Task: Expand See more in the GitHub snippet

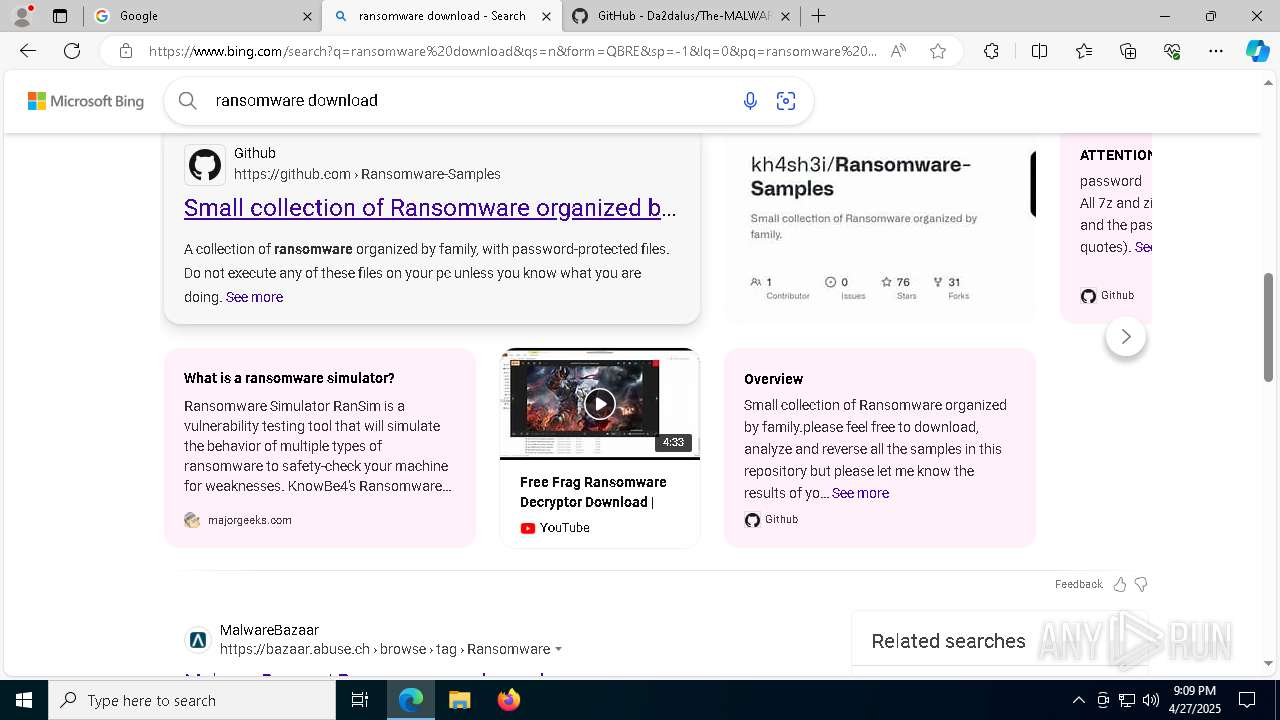Action: pos(254,297)
